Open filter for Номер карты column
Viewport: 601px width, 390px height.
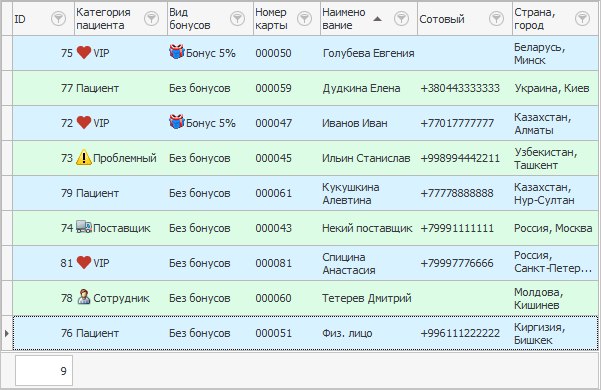(304, 18)
